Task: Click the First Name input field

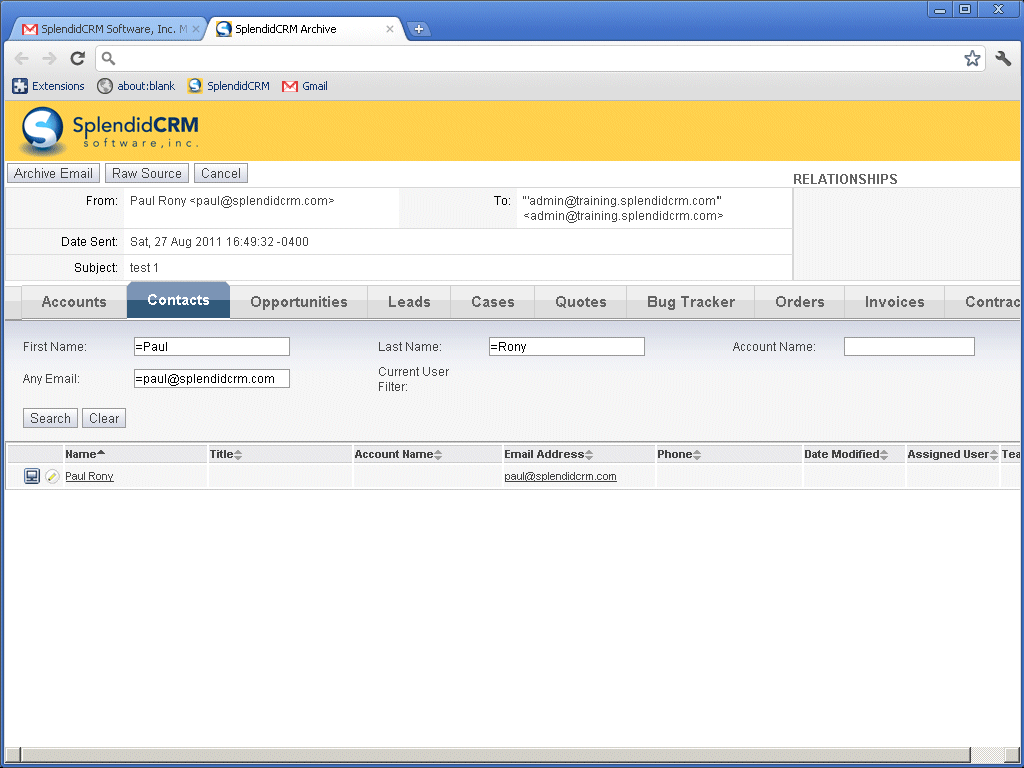Action: pos(212,346)
